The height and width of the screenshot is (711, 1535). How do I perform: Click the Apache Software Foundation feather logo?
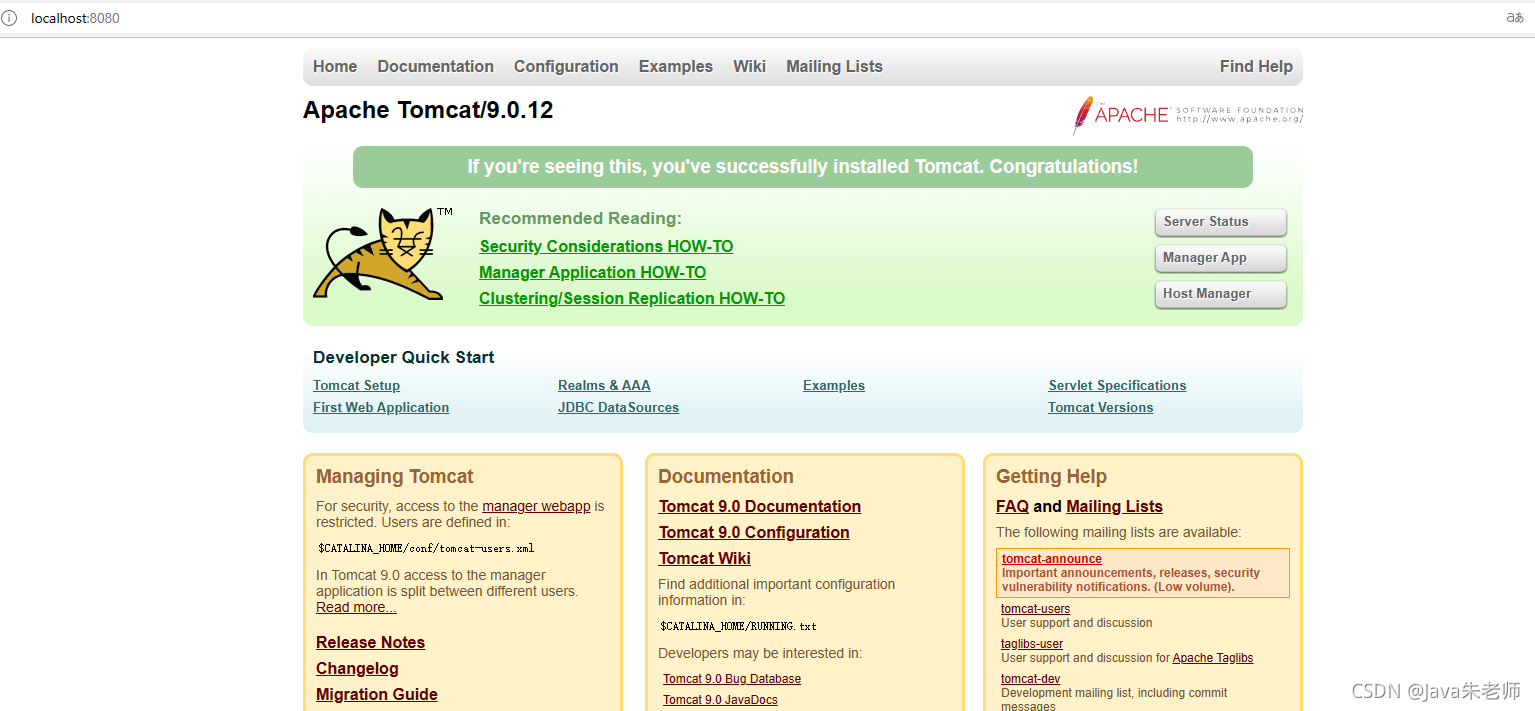click(x=1187, y=115)
